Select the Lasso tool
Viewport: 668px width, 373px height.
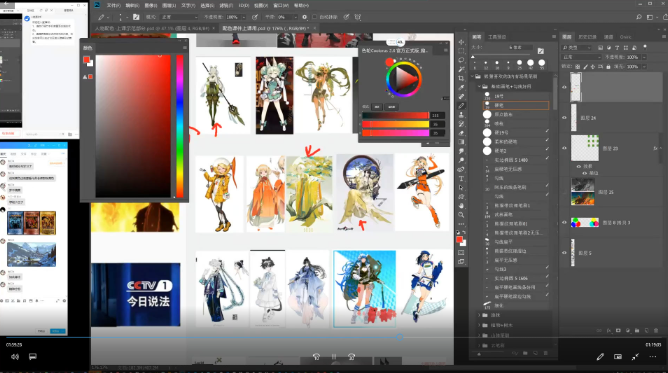point(461,60)
